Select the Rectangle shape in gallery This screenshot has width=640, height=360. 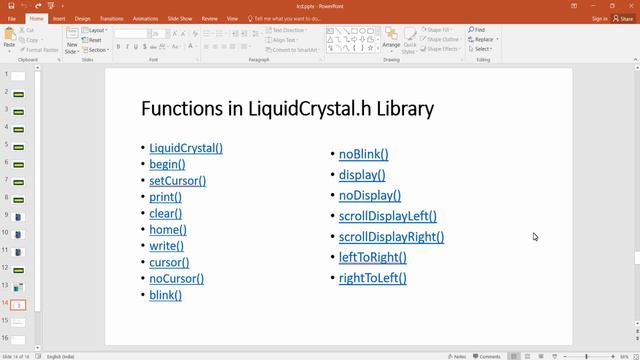point(354,31)
